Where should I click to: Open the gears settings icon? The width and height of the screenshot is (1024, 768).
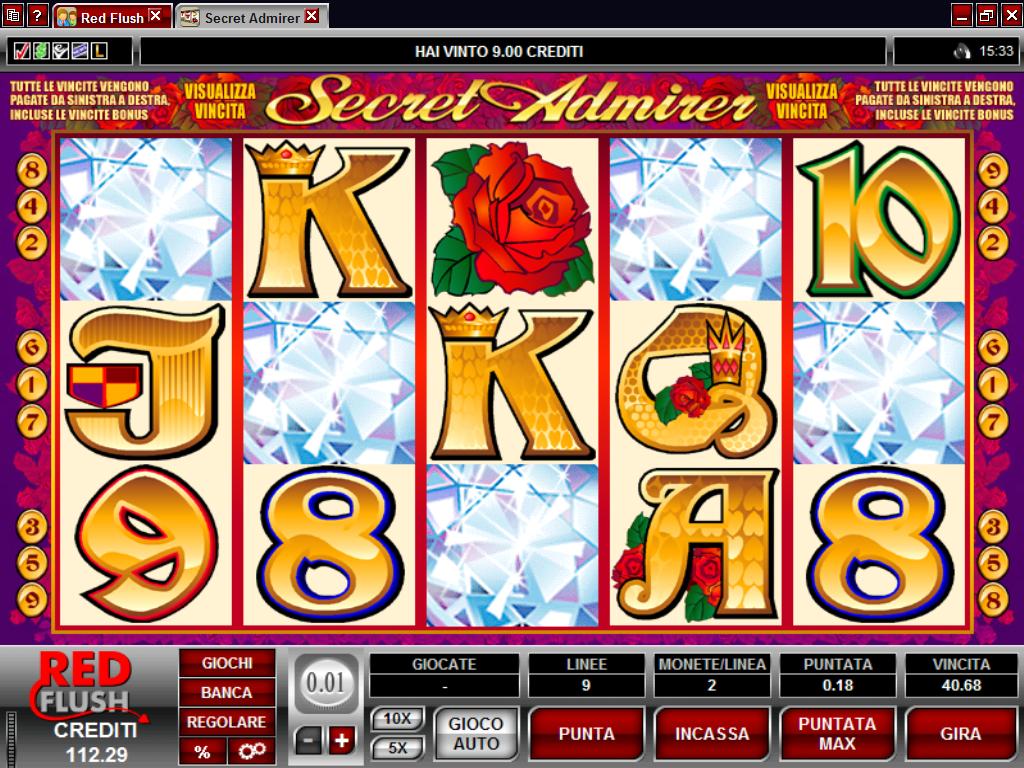point(251,751)
